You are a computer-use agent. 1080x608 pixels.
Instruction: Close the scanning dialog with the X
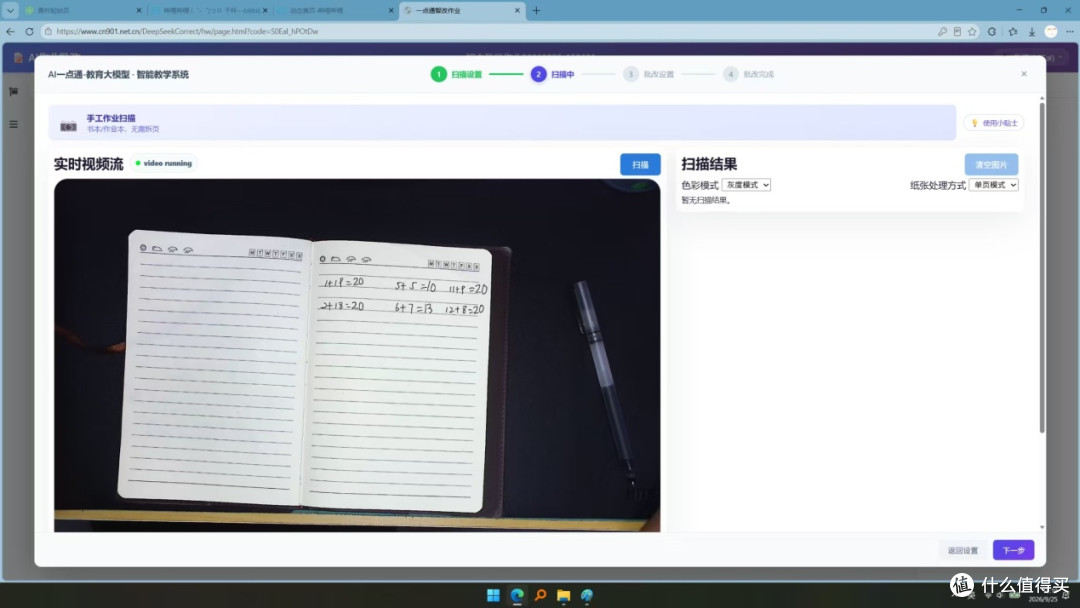click(1024, 74)
